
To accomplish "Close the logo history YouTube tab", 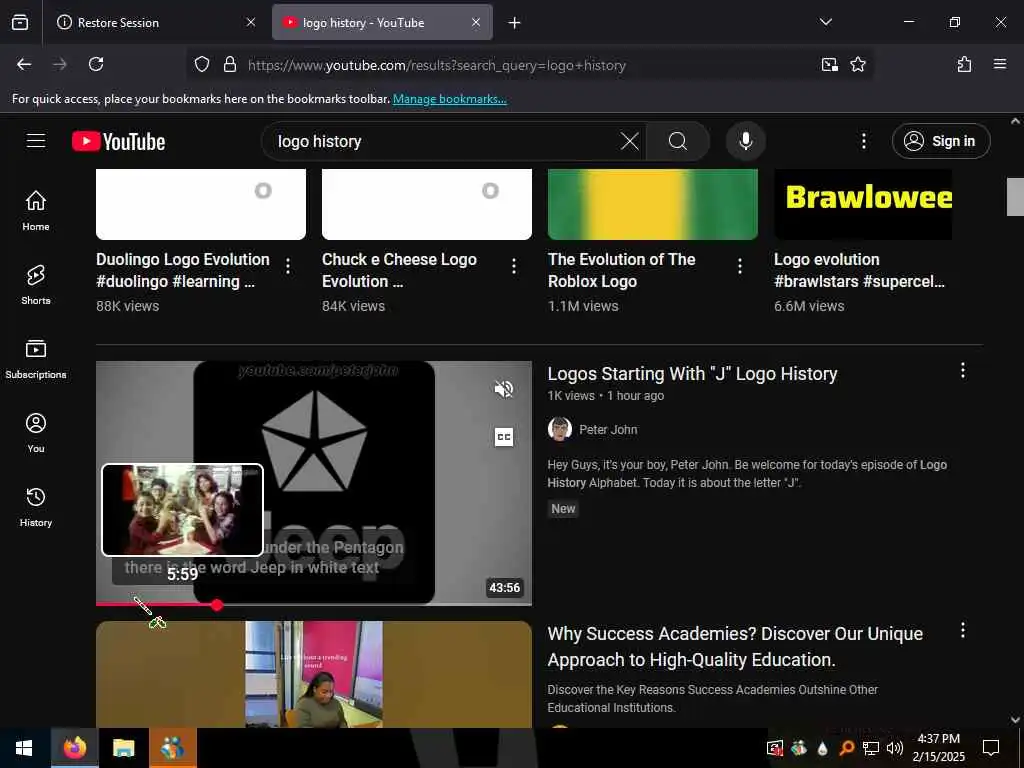I will click(476, 22).
